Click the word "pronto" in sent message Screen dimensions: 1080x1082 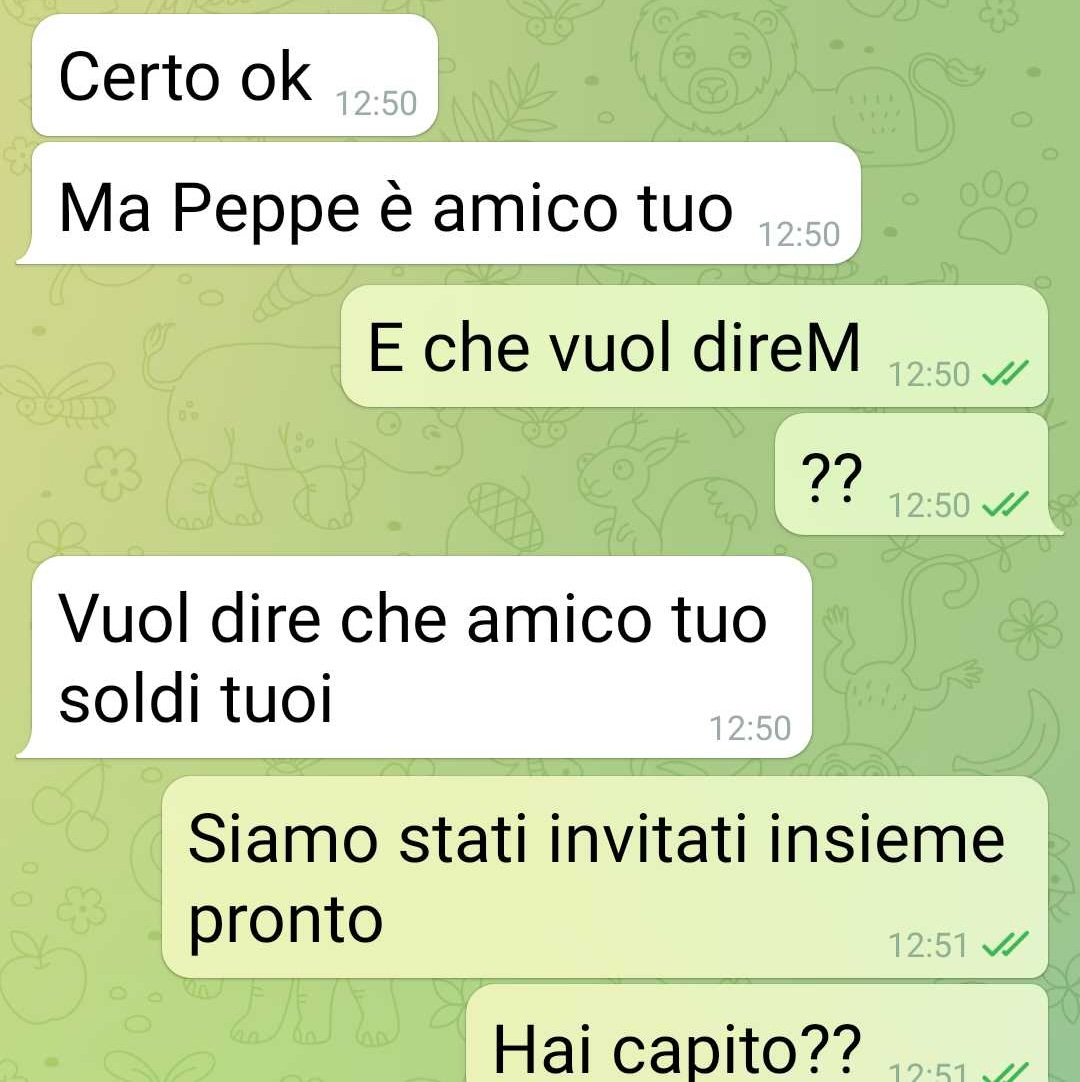285,923
